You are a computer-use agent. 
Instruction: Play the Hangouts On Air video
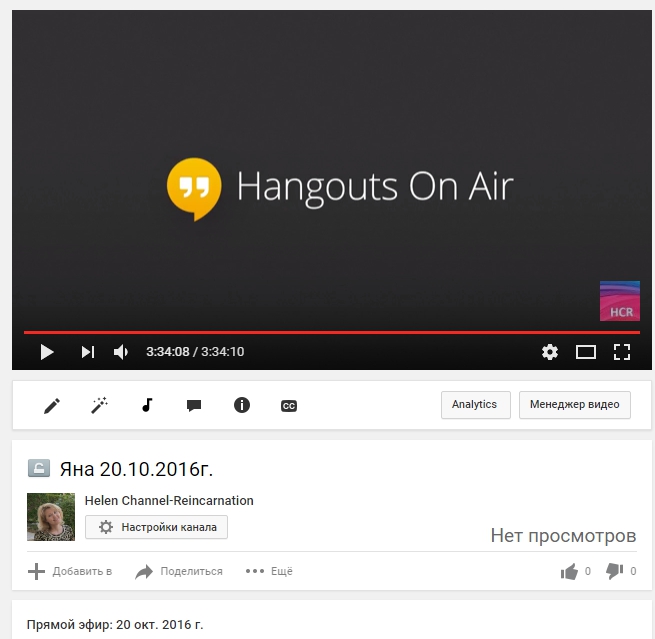coord(46,352)
